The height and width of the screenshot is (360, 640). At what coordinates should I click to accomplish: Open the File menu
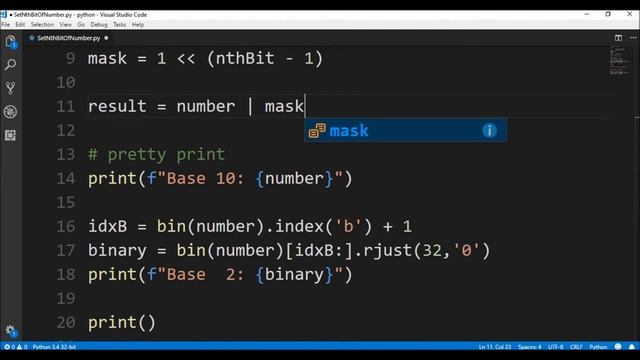click(x=6, y=24)
